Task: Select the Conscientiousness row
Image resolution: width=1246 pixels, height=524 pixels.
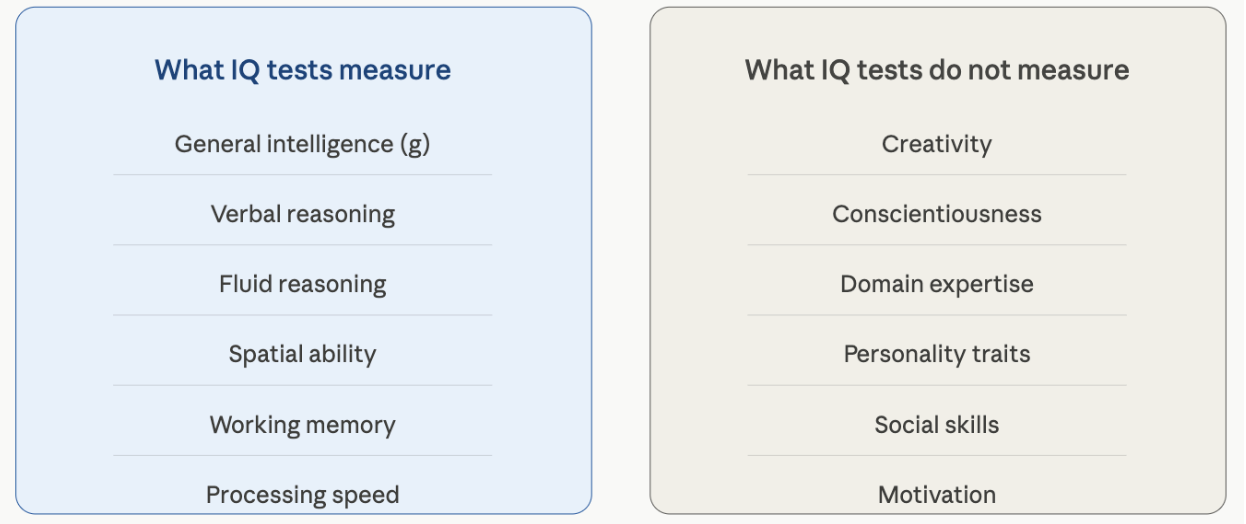Action: 937,214
